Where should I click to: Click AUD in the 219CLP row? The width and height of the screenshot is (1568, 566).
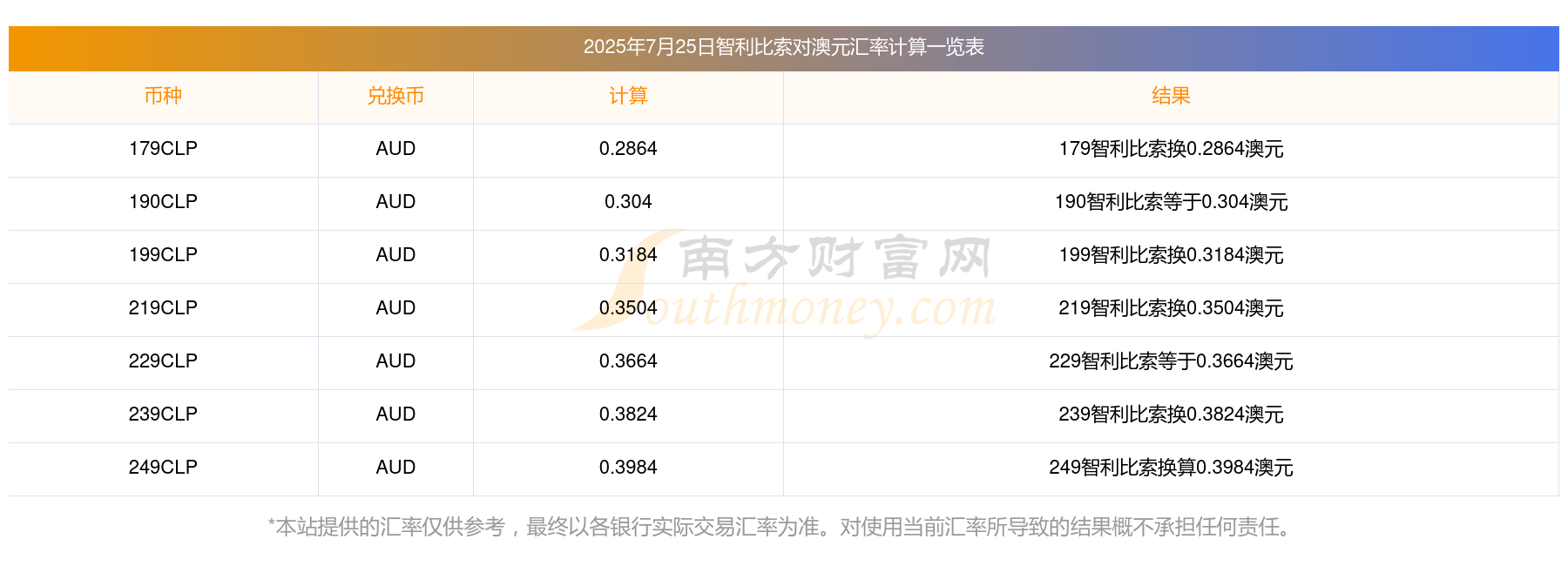pyautogui.click(x=395, y=308)
